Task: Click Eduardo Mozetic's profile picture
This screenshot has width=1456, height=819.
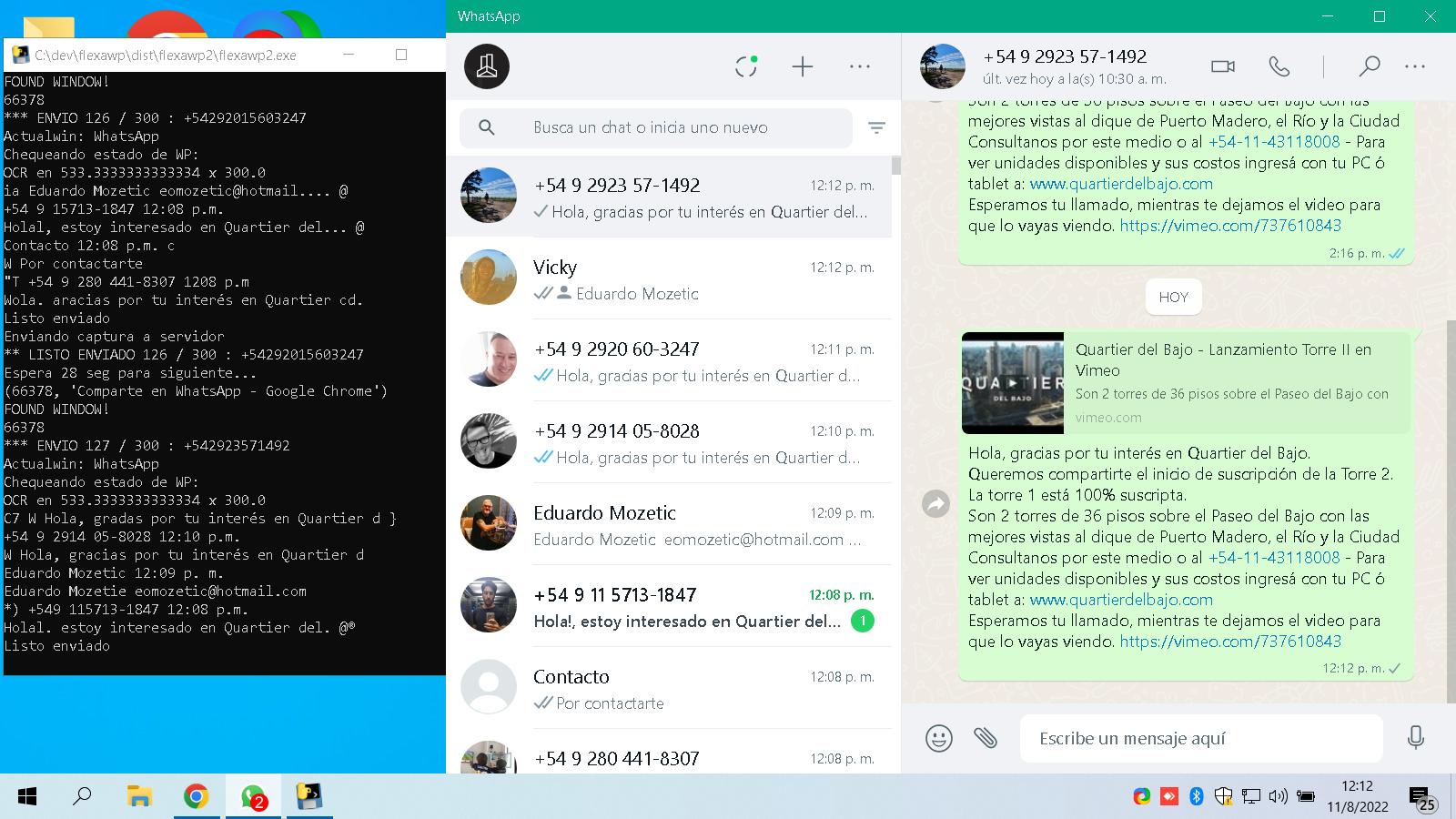Action: (489, 523)
